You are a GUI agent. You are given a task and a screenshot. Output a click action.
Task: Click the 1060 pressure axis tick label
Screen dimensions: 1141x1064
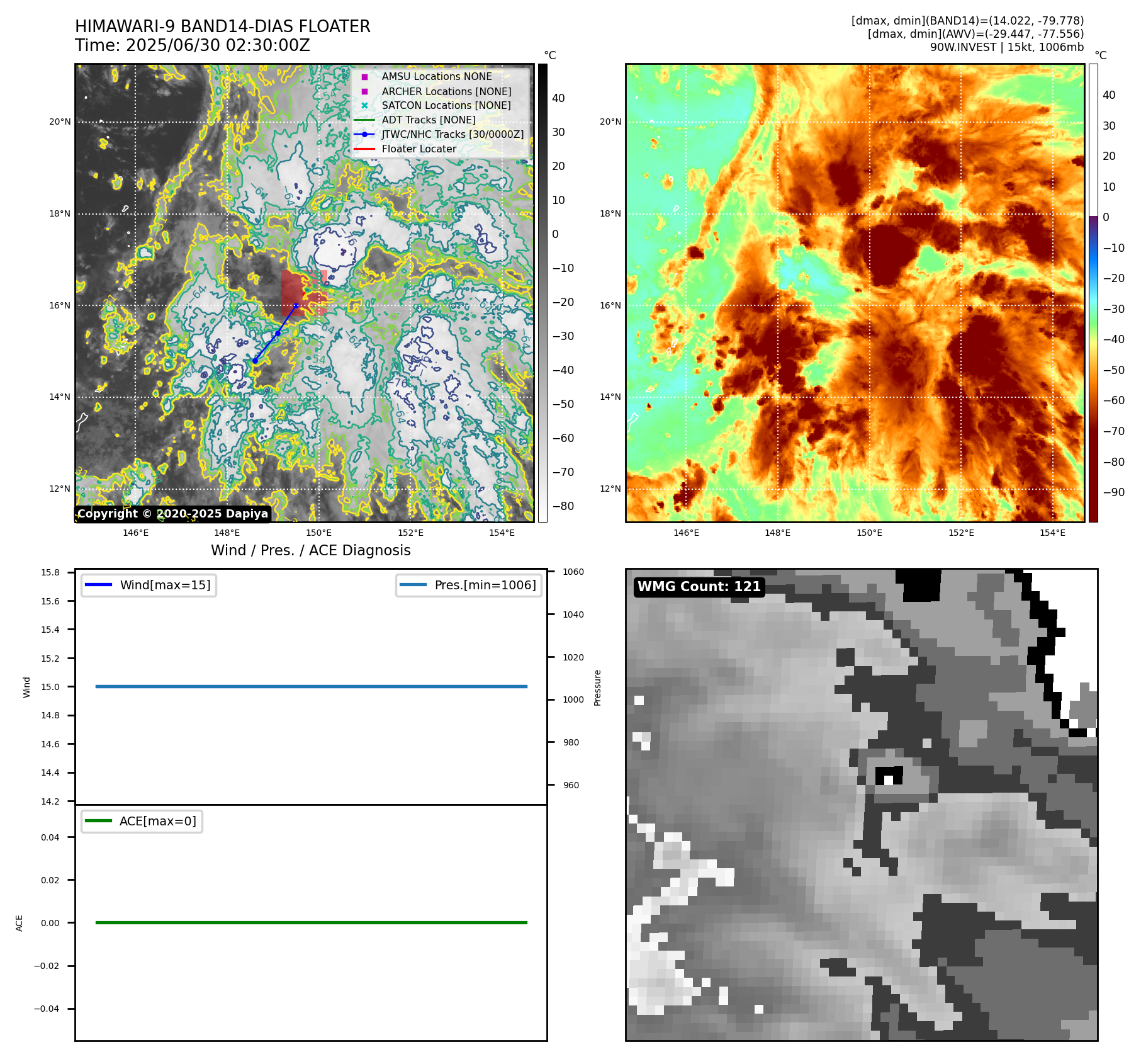click(573, 572)
